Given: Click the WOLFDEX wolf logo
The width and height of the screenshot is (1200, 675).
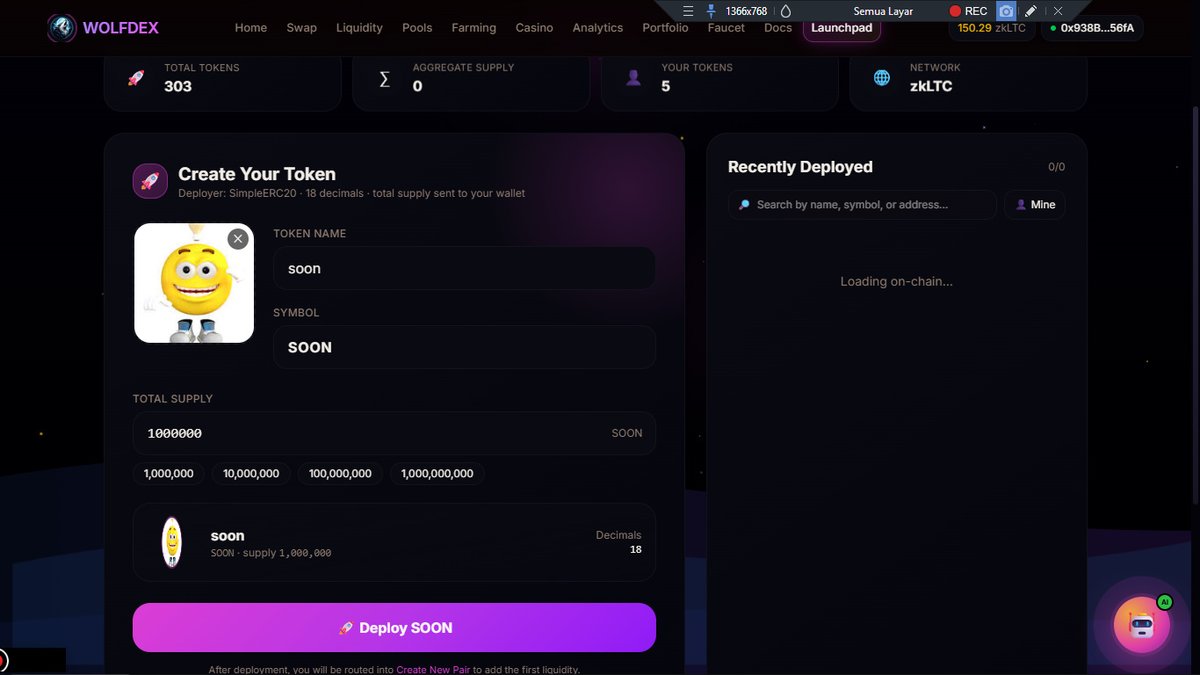Looking at the screenshot, I should [x=62, y=28].
